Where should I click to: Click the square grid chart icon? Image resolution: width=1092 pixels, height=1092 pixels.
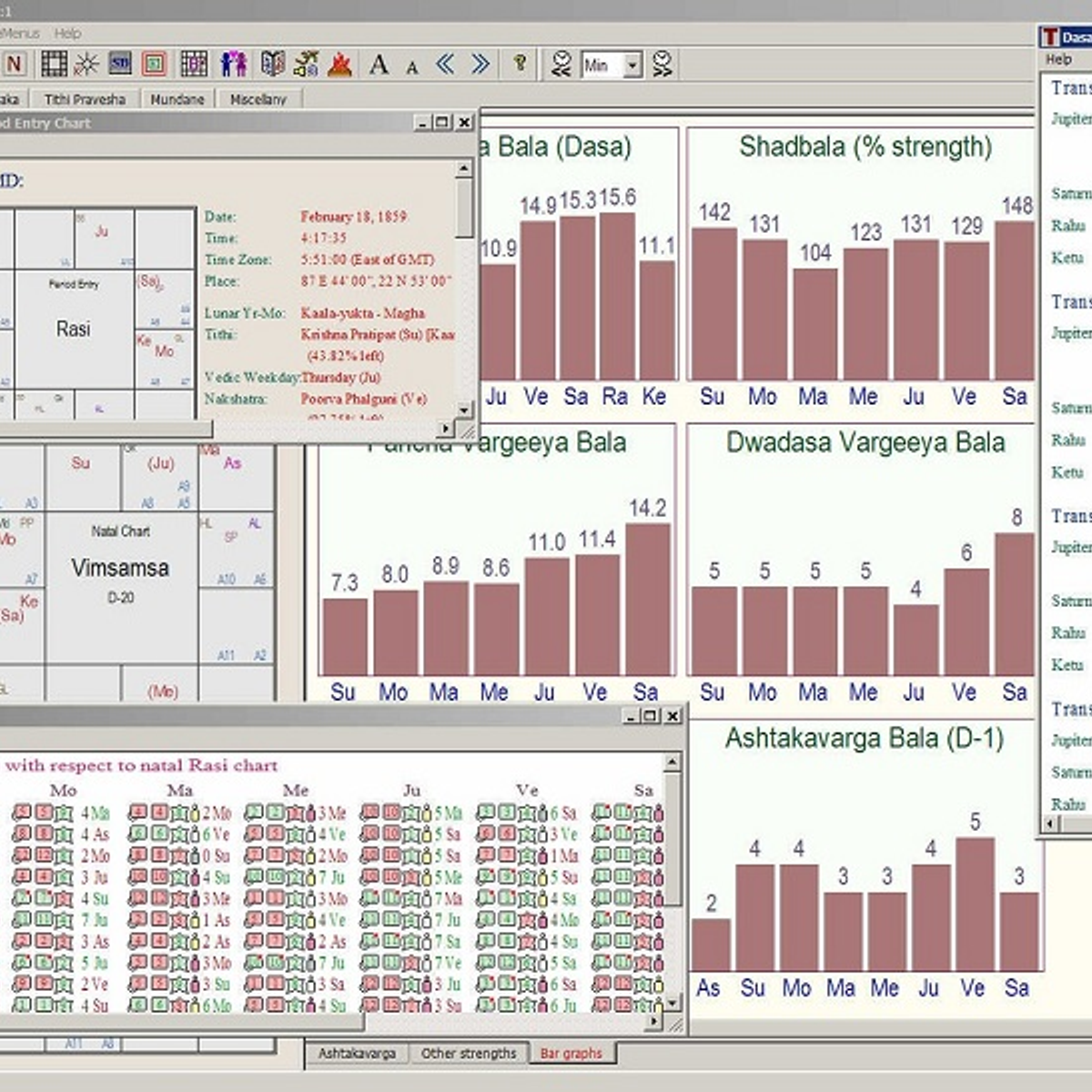pos(54,64)
